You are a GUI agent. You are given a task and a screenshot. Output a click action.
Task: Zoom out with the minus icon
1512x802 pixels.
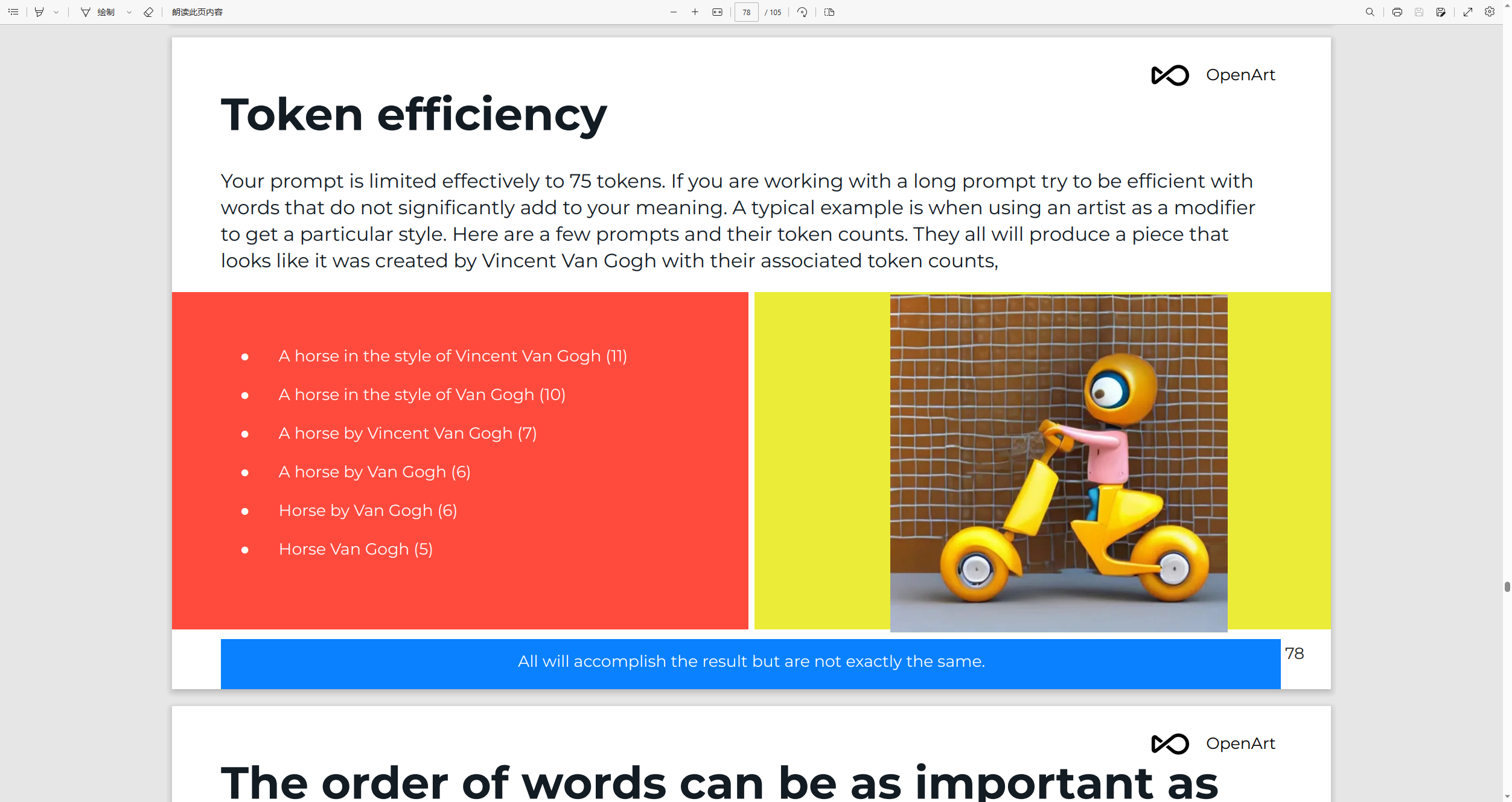pyautogui.click(x=674, y=12)
